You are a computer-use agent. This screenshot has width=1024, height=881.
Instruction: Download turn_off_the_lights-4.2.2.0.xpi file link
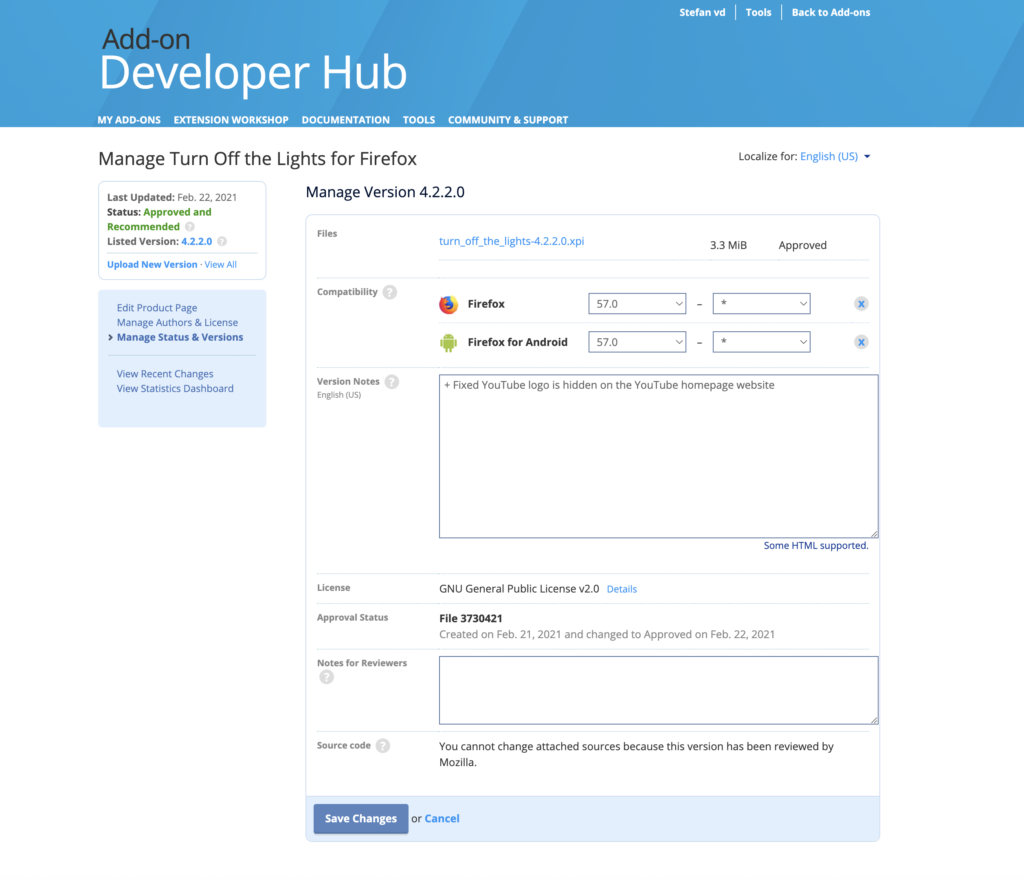click(x=511, y=241)
